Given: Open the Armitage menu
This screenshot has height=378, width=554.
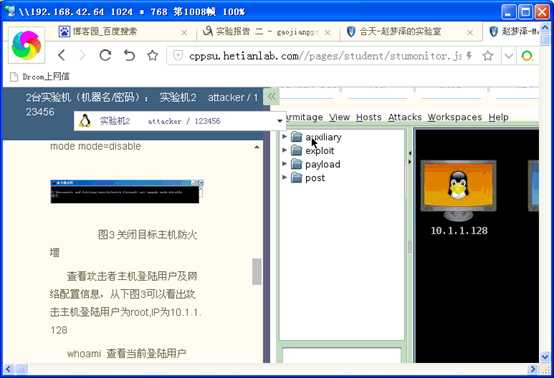Looking at the screenshot, I should [303, 117].
